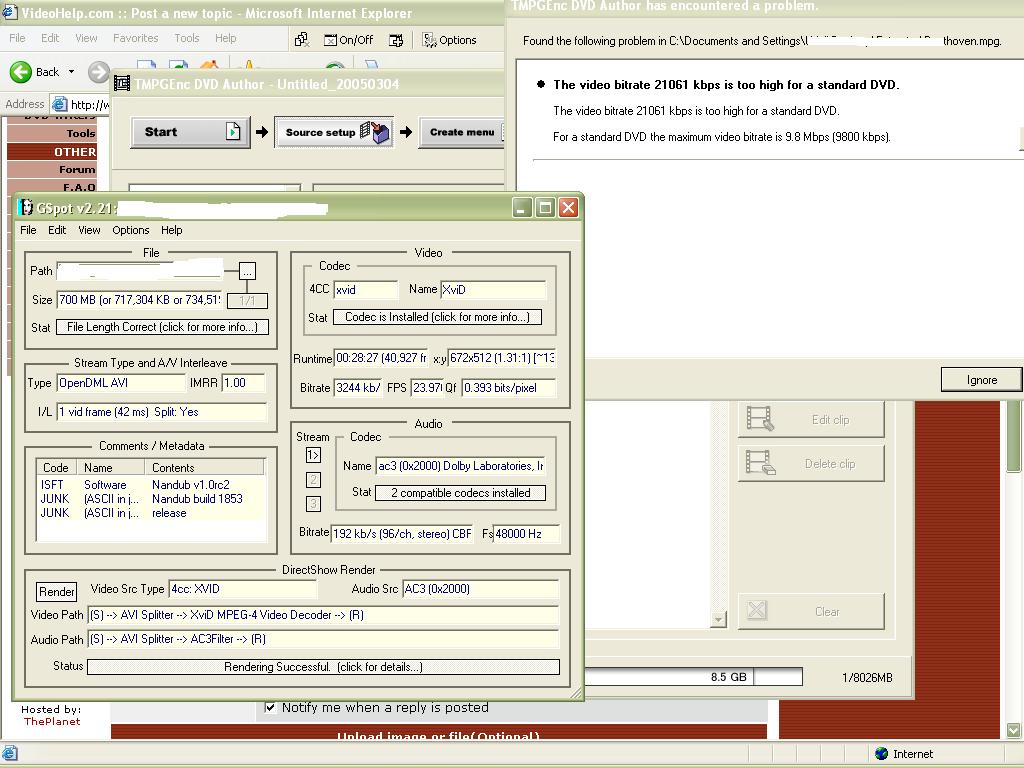Open the dropdown arrow next to Back
1024x768 pixels.
point(71,72)
